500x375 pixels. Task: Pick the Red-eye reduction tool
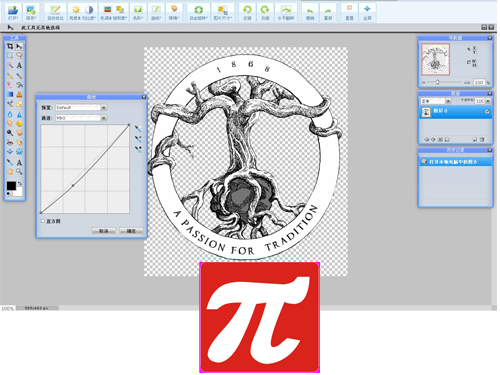point(10,143)
